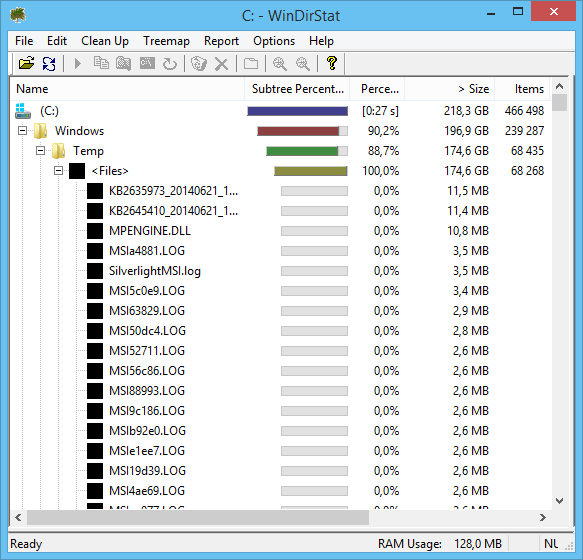Click the olive subtree bar of <Files>
The width and height of the screenshot is (583, 560).
[x=310, y=171]
